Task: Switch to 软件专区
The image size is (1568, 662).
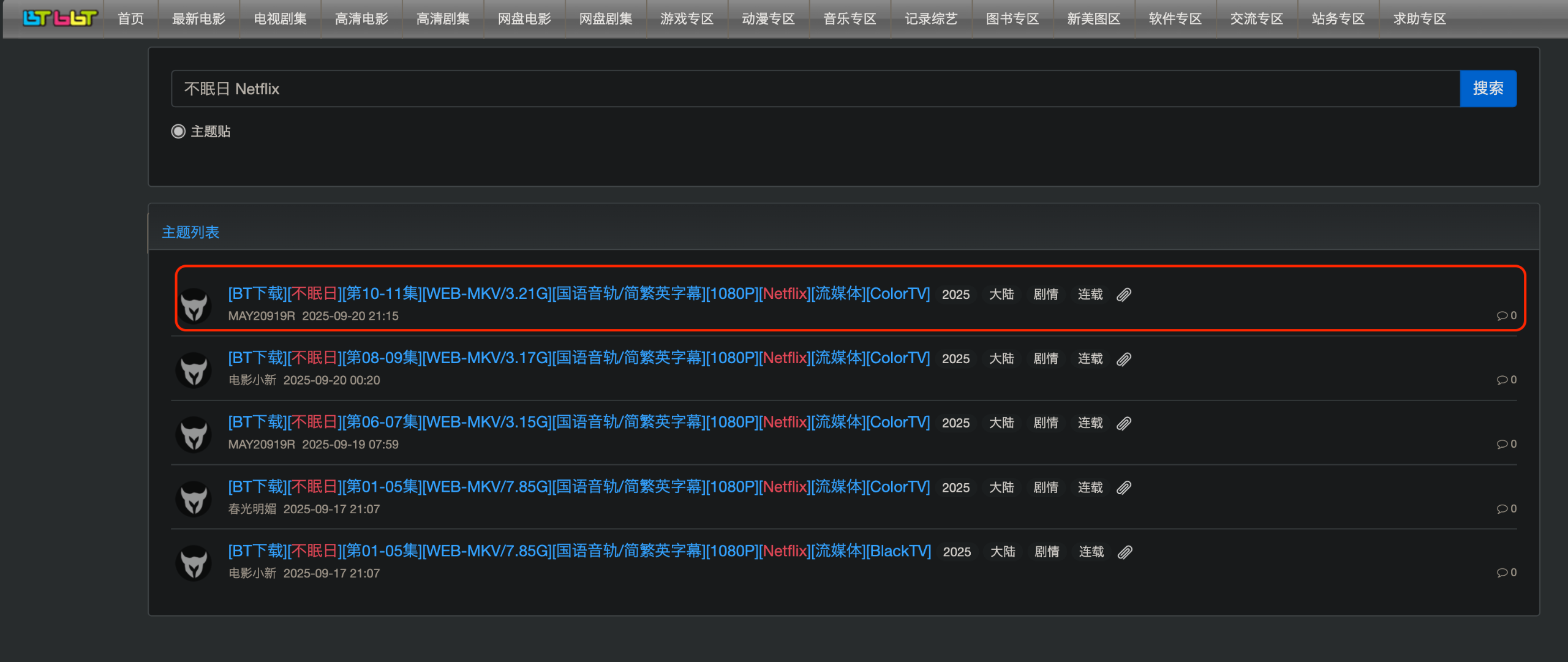Action: [1175, 19]
